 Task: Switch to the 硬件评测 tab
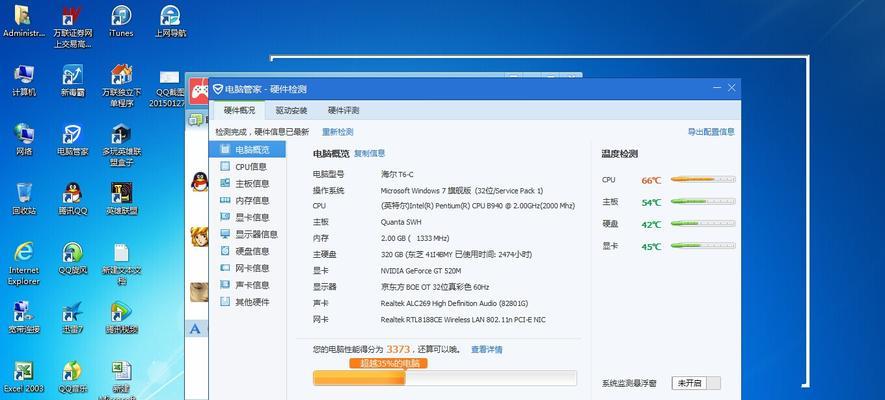[343, 110]
